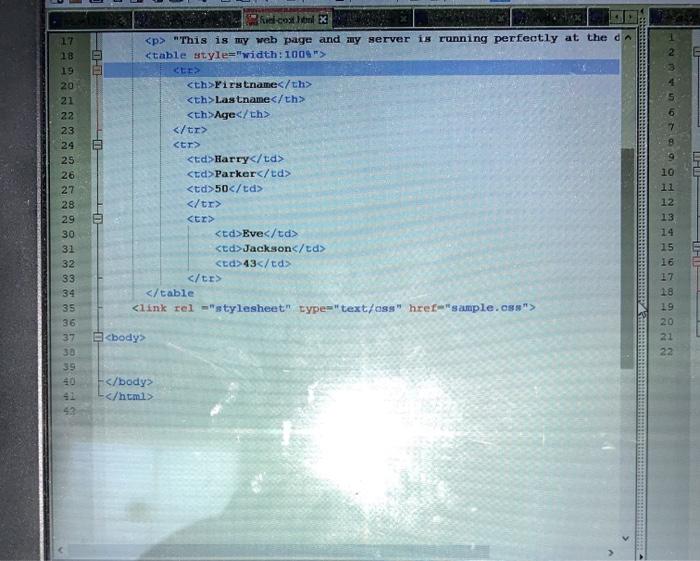
Task: Click line number 36 in the left margin
Action: 69,322
